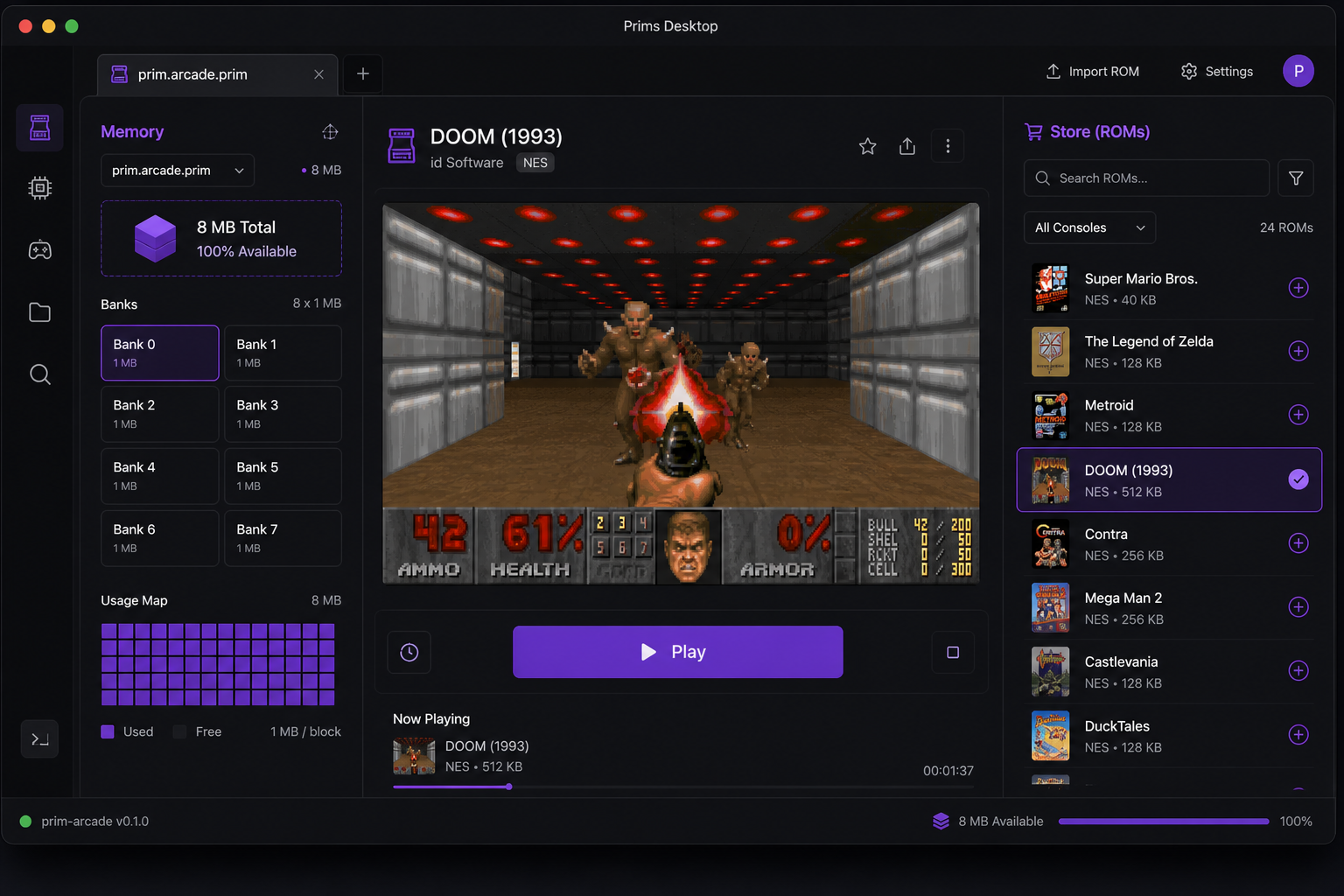Open the three-dot more options menu

coord(948,146)
